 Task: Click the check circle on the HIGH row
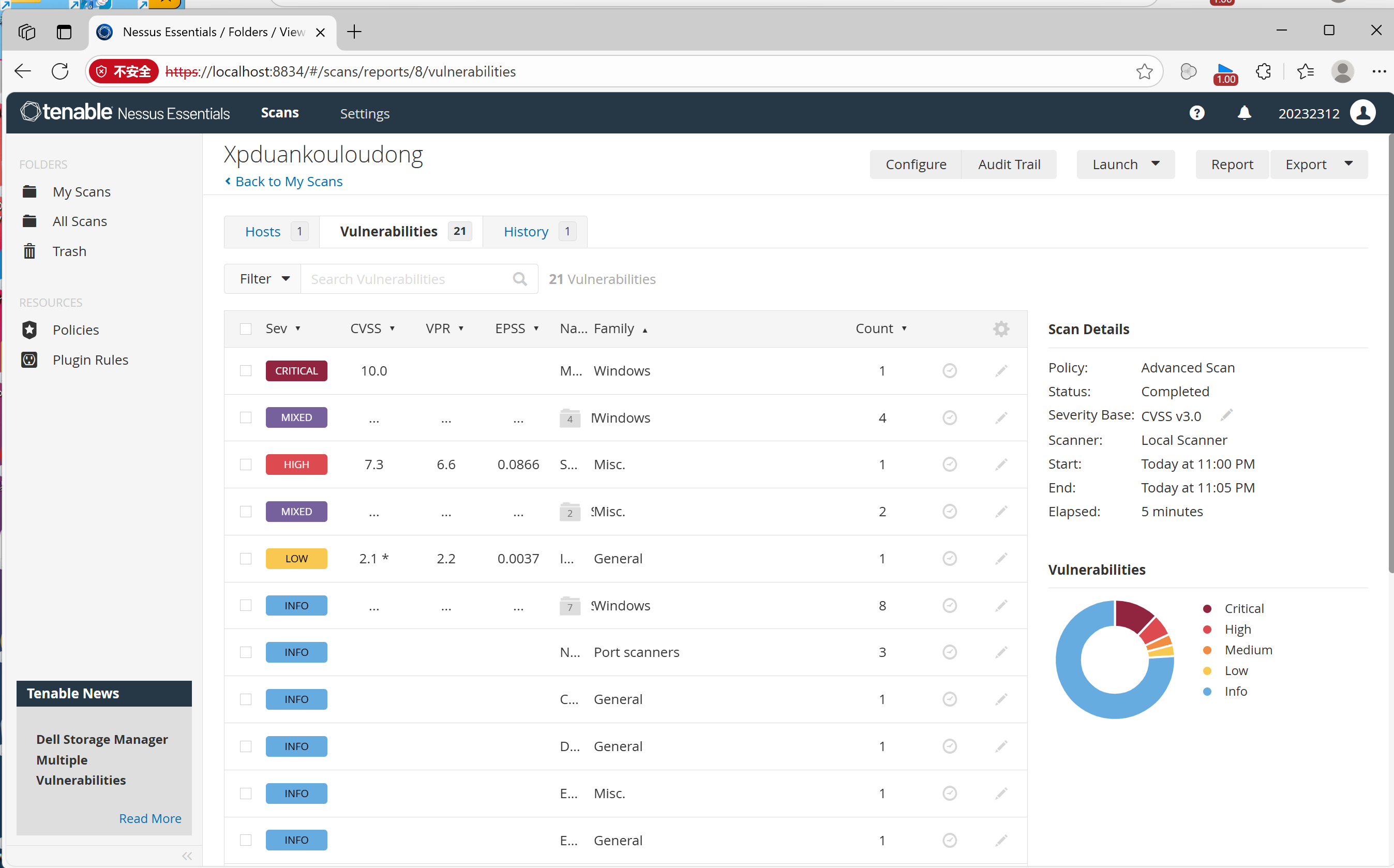coord(949,465)
